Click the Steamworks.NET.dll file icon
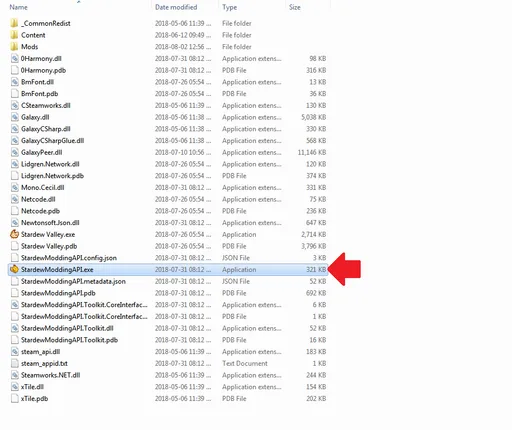The image size is (512, 430). tap(14, 375)
